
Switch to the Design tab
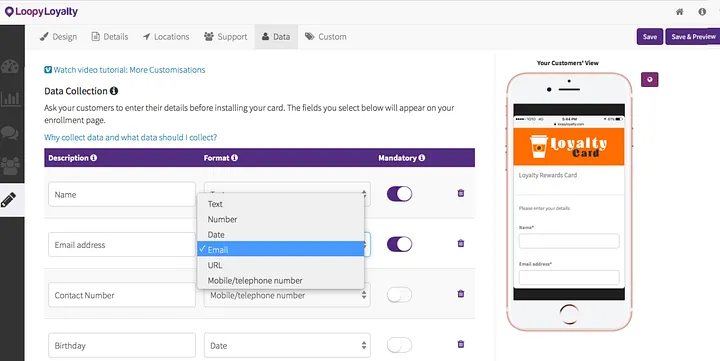pyautogui.click(x=58, y=37)
